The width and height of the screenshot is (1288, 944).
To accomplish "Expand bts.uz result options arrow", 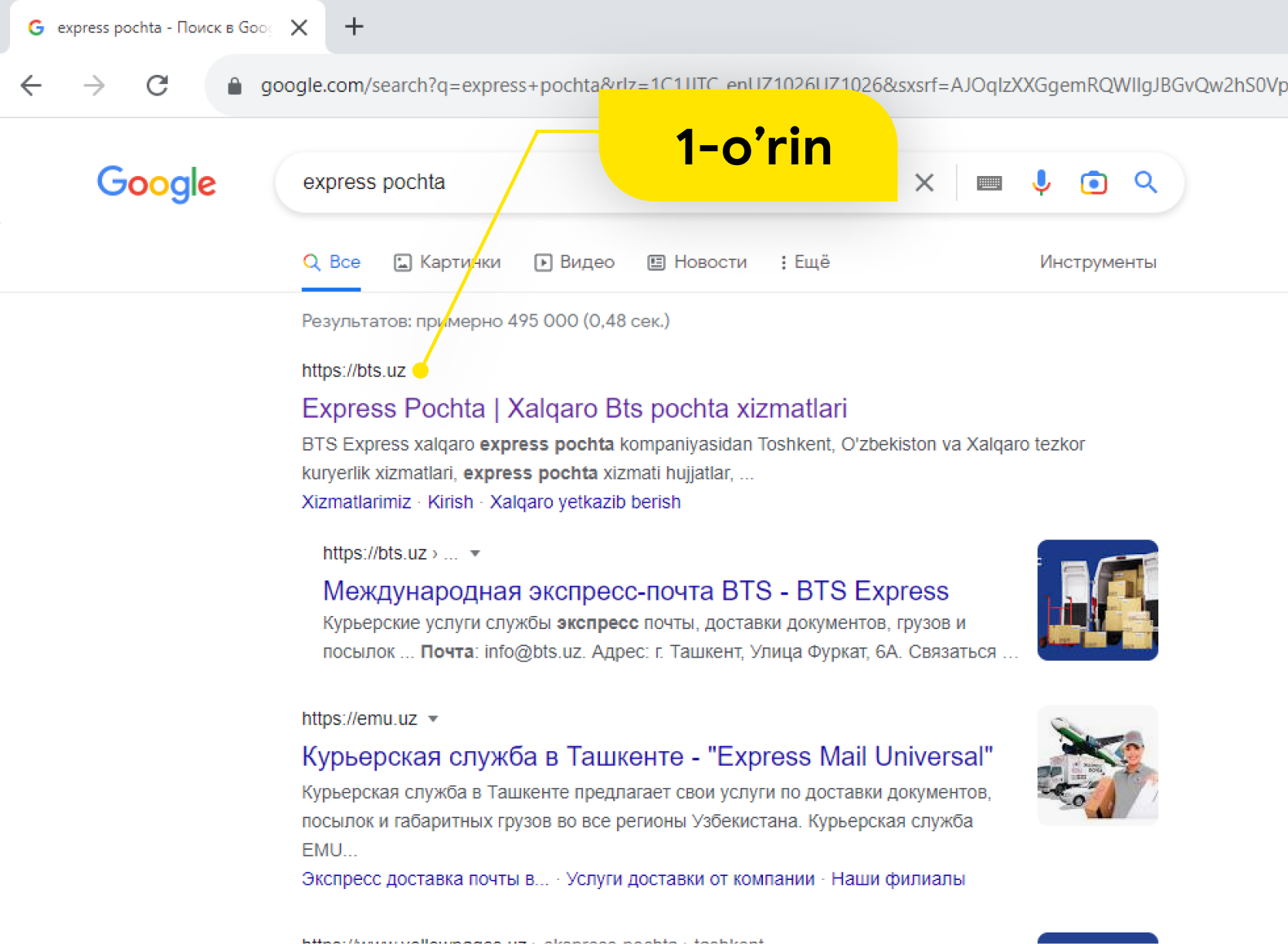I will point(476,553).
